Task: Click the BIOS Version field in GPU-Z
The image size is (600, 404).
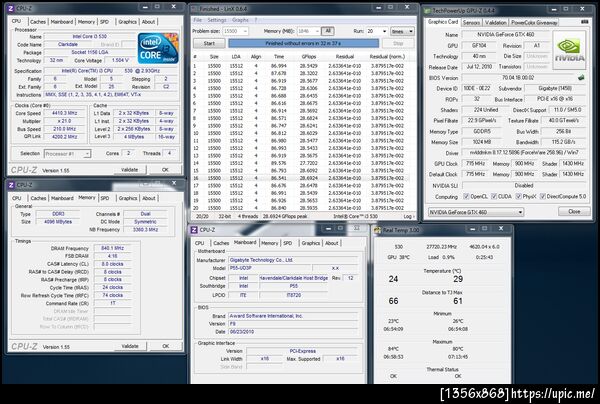Action: tap(518, 78)
